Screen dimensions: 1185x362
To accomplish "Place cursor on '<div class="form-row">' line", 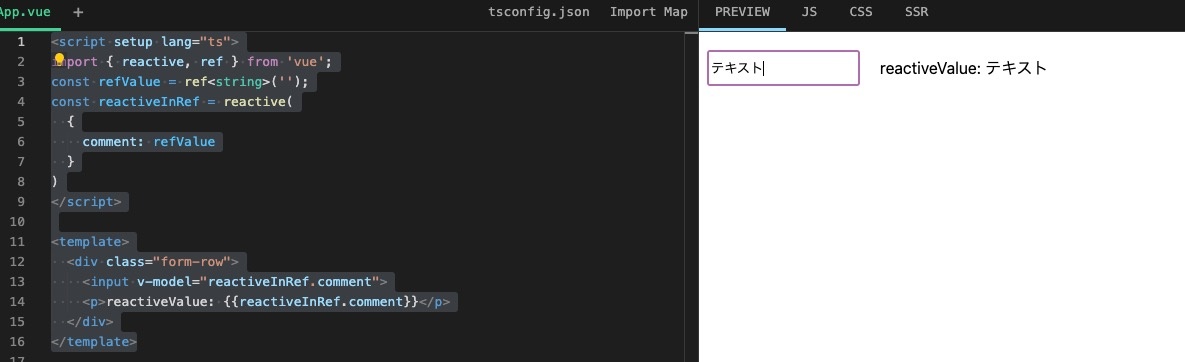I will coord(153,261).
